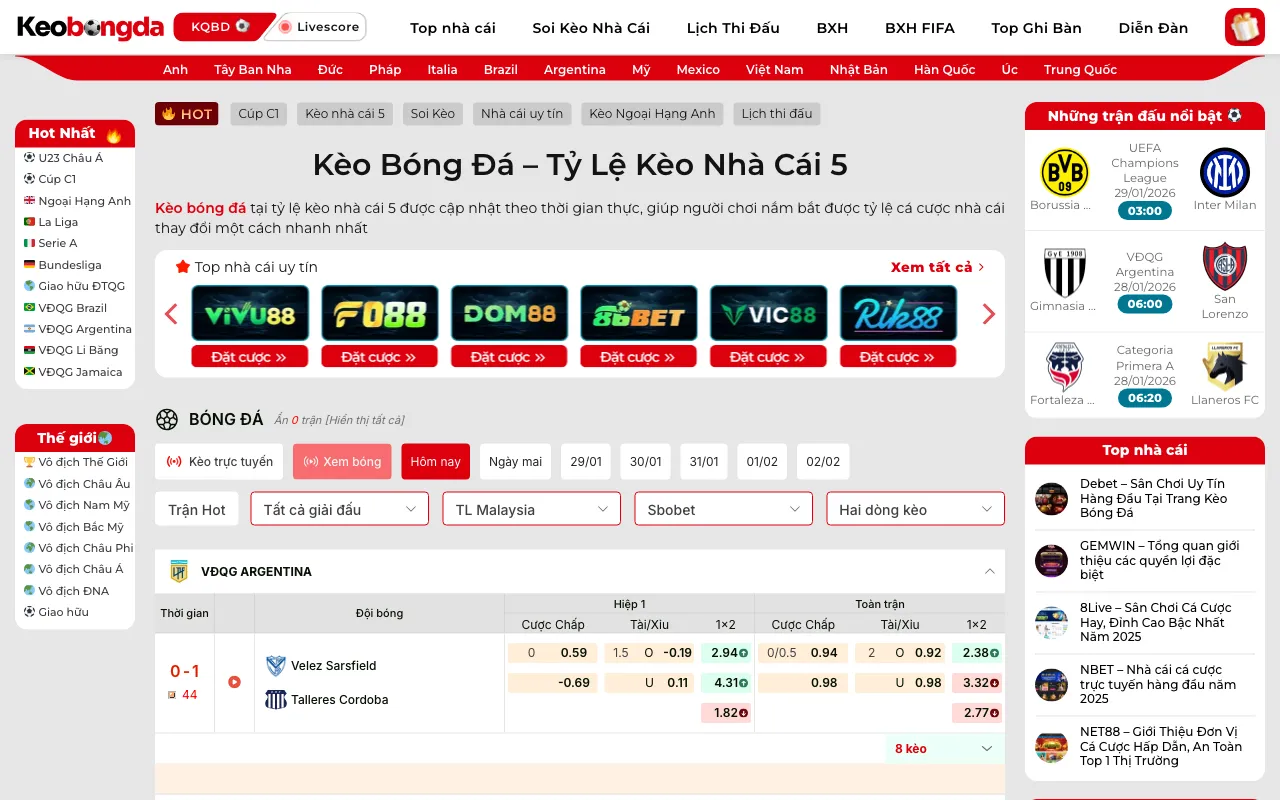The width and height of the screenshot is (1280, 800).
Task: Open the Soi Kèo Nhà Cái menu
Action: click(x=591, y=28)
